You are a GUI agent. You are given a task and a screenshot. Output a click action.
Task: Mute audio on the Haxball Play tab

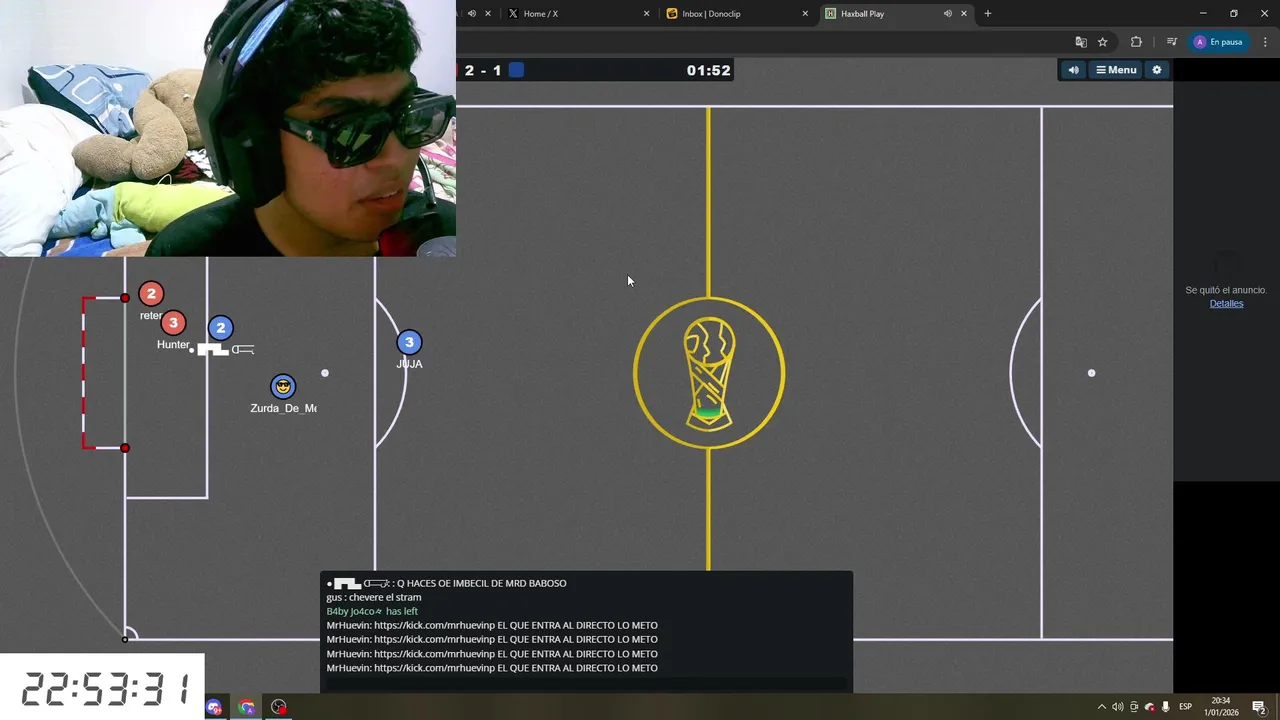click(x=947, y=14)
